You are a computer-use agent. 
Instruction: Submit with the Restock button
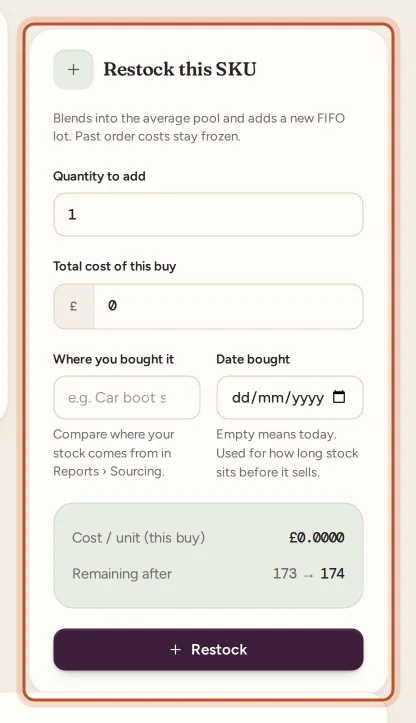208,649
